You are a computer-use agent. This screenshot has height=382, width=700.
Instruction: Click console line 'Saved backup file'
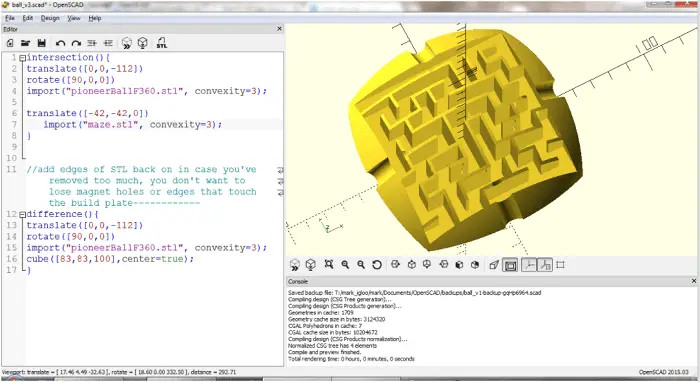415,293
